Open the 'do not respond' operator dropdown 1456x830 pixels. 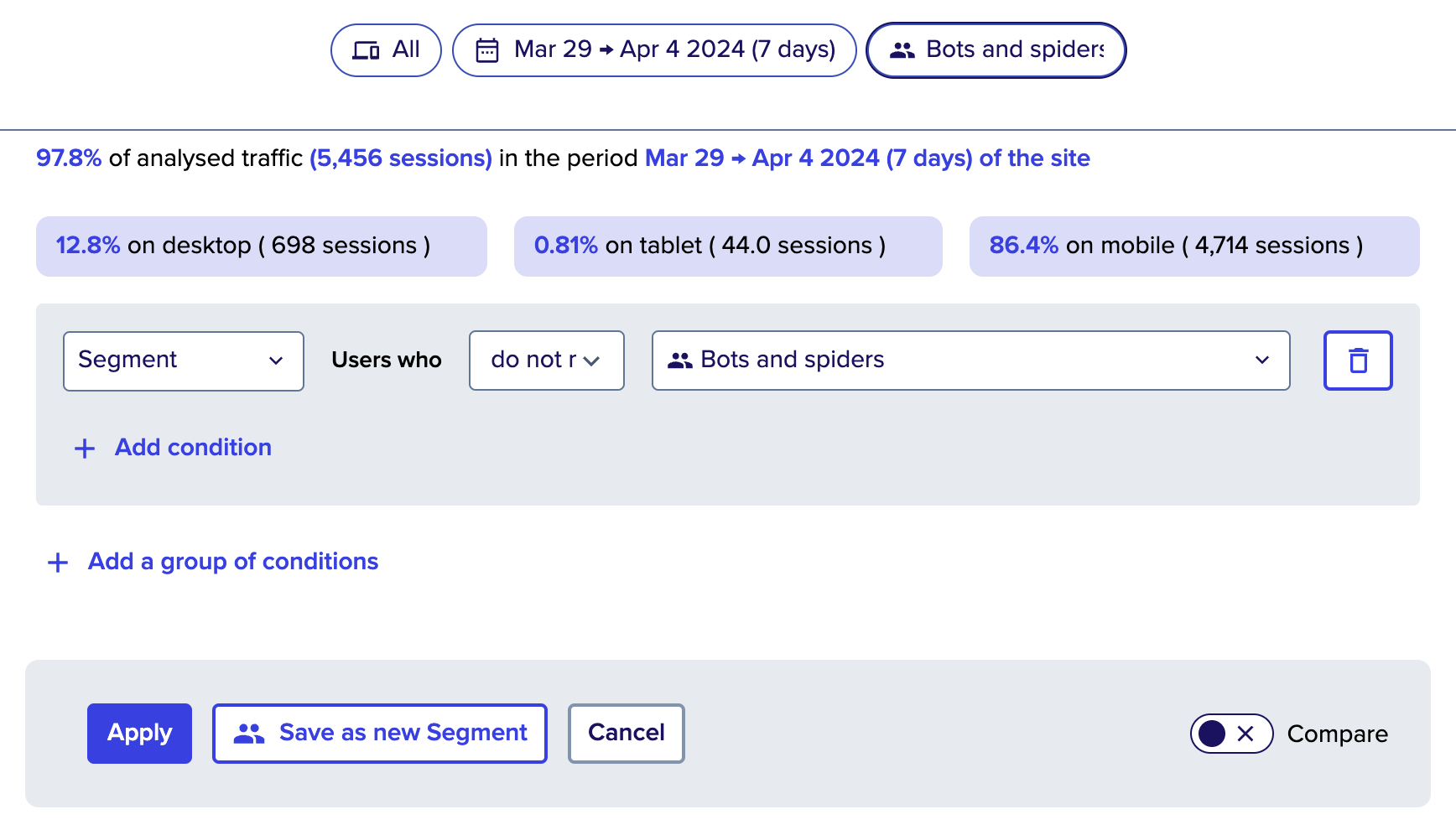coord(546,361)
